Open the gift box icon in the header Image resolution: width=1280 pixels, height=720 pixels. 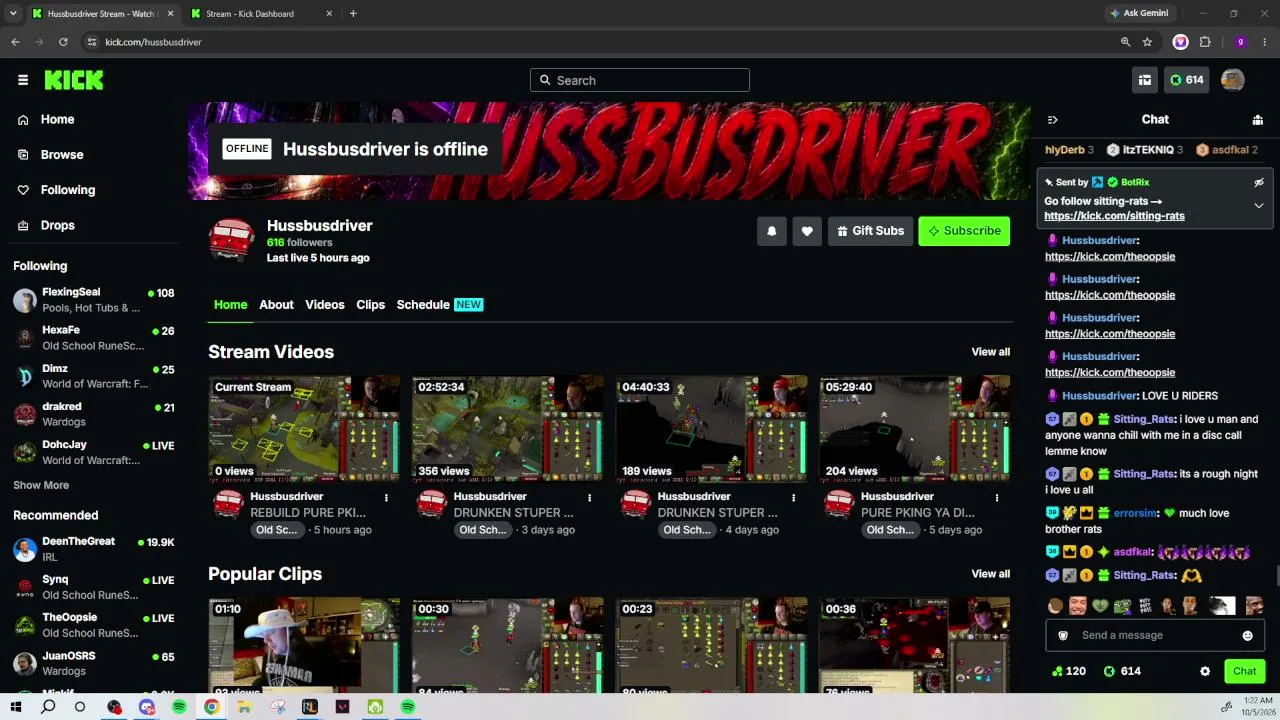tap(1145, 80)
